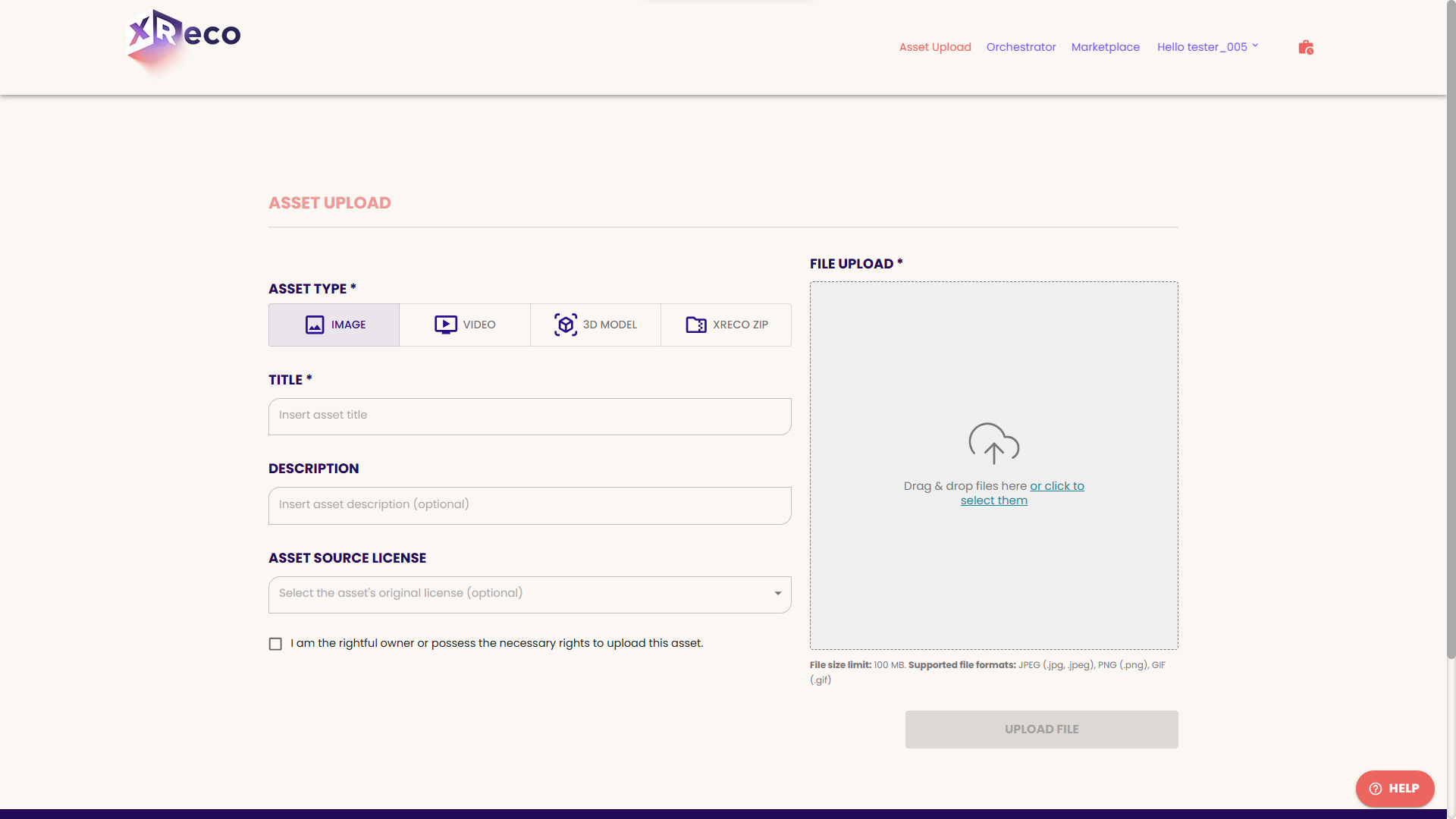Go to the Orchestrator page

1021,47
